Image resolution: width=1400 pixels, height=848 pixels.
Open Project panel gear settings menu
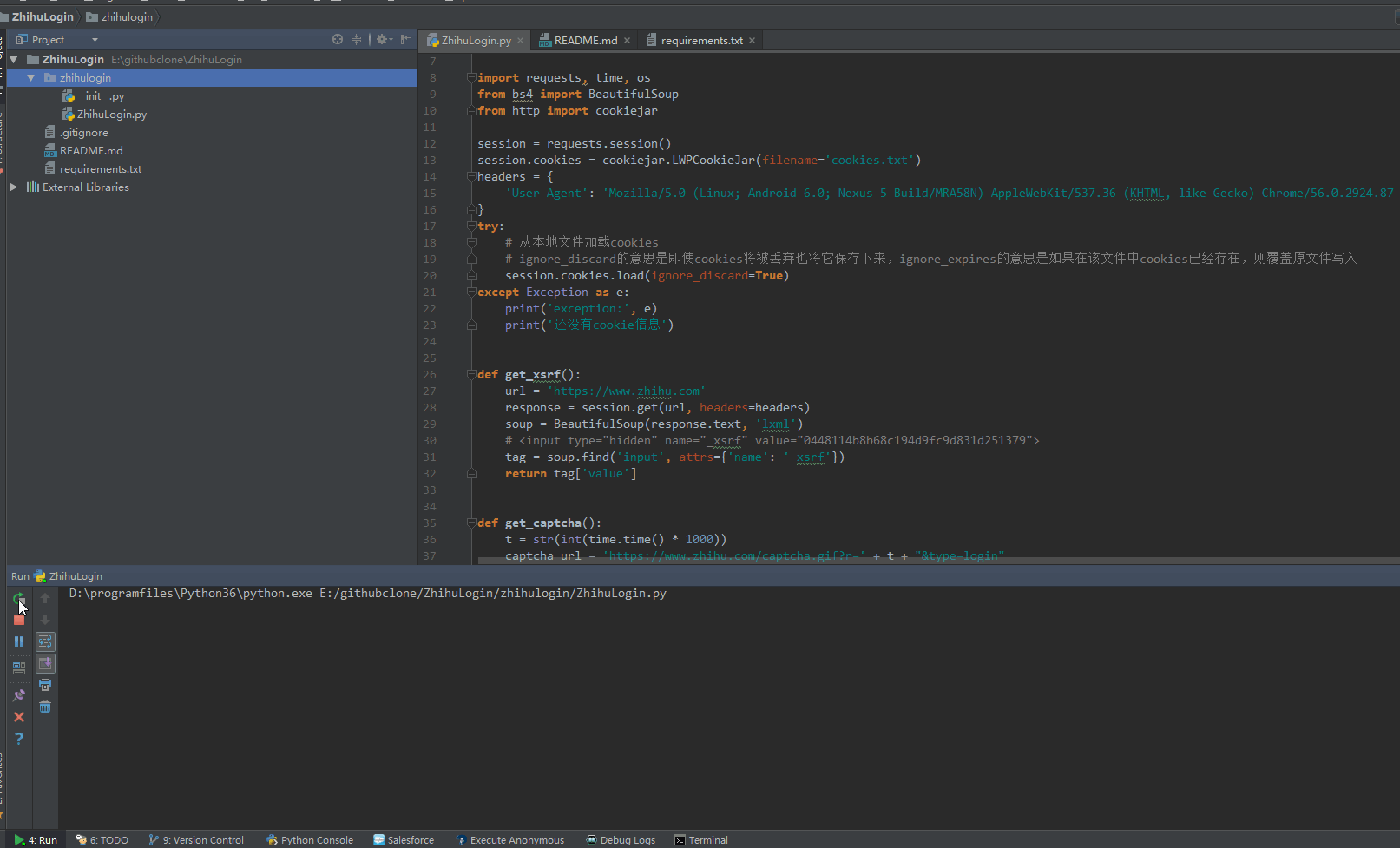(383, 40)
